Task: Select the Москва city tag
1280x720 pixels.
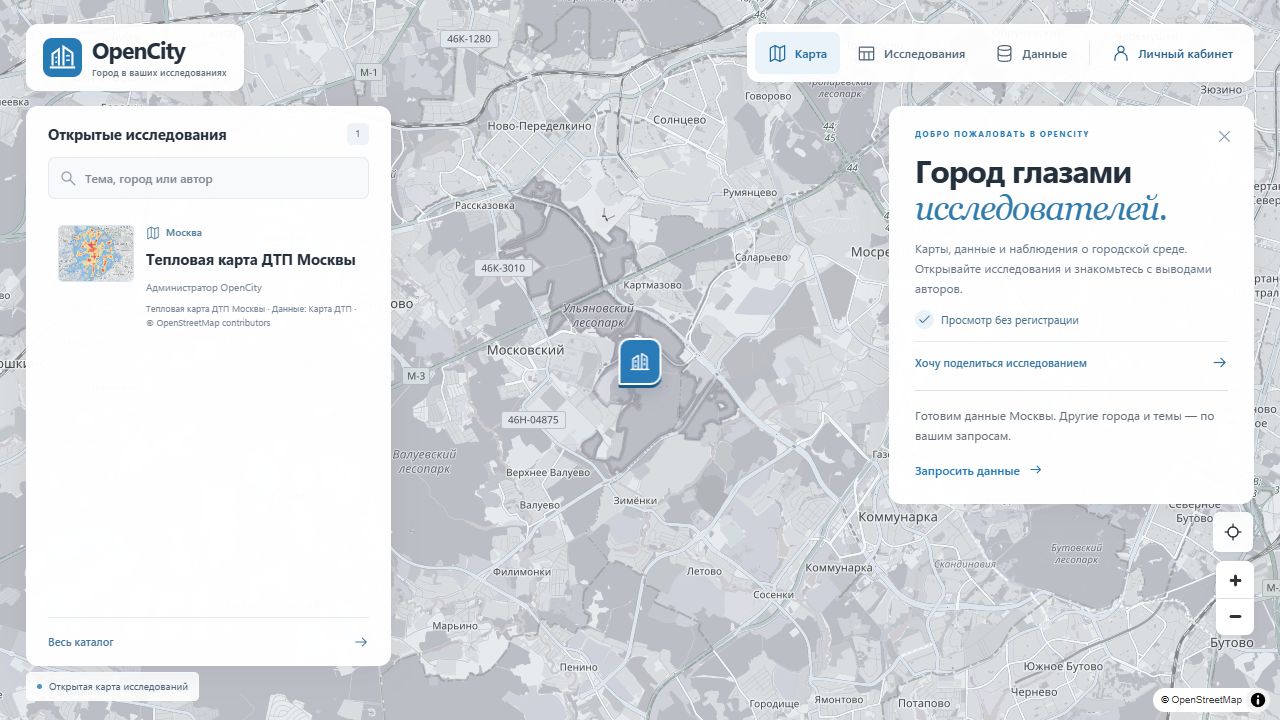Action: click(x=174, y=233)
